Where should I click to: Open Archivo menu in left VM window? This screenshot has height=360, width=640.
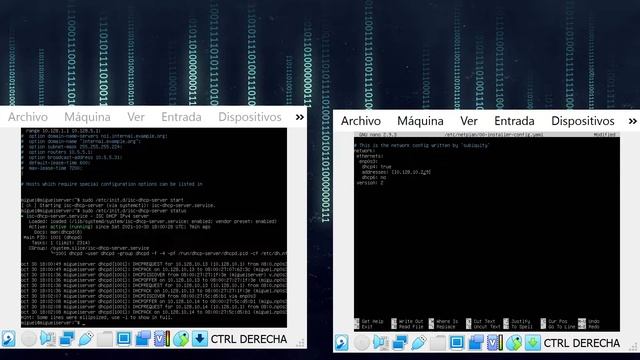(x=28, y=117)
